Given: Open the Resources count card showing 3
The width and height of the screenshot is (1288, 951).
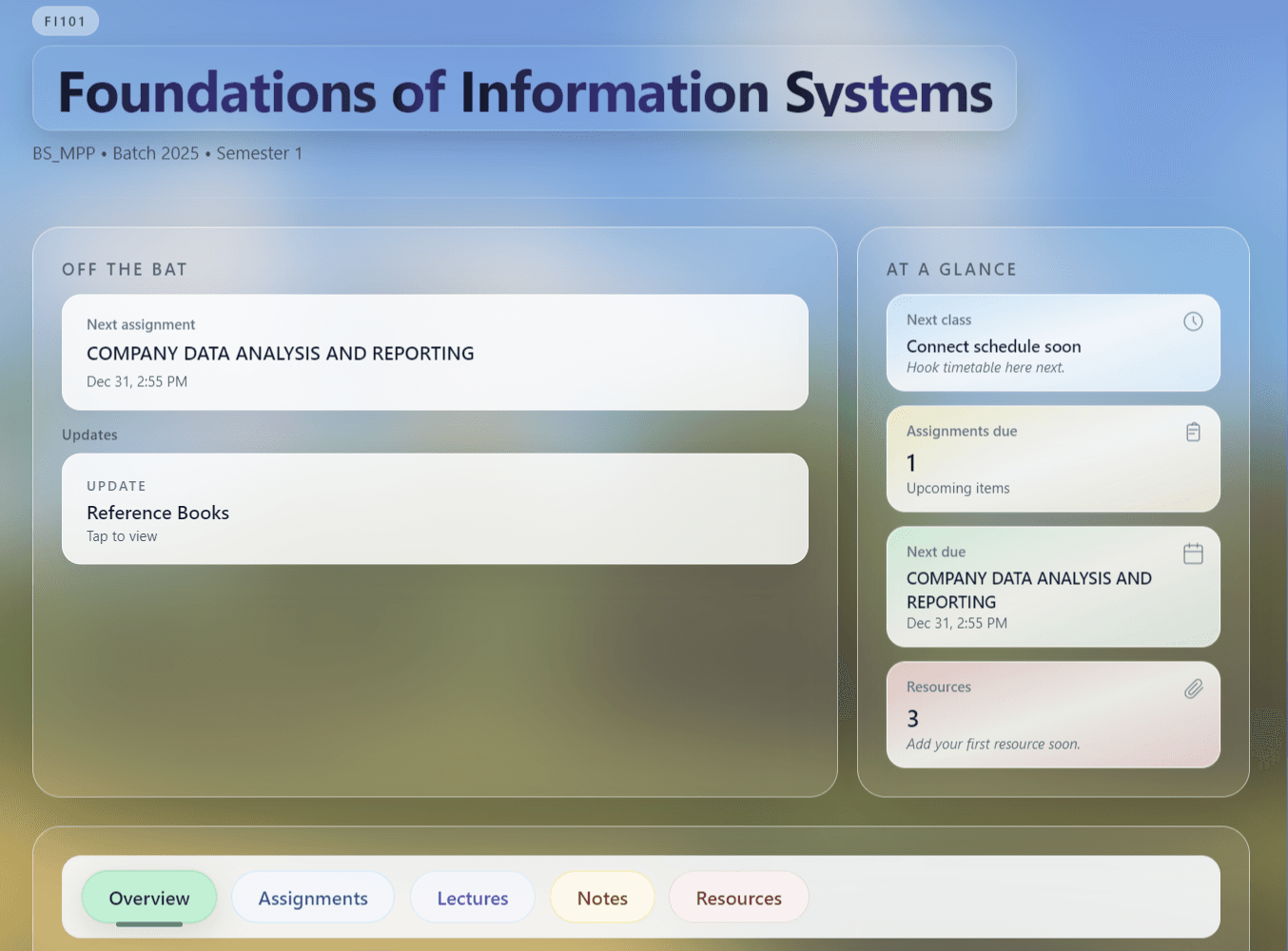Looking at the screenshot, I should click(1053, 714).
